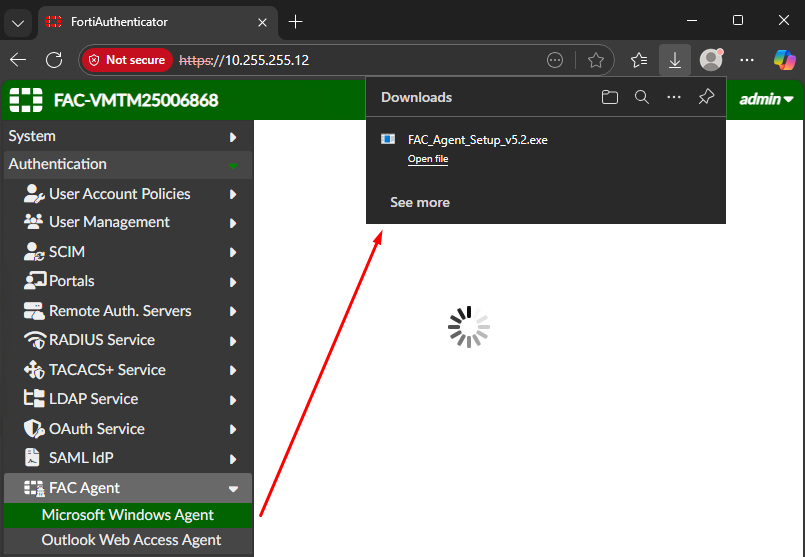Pin the Downloads panel
Viewport: 805px width, 557px height.
tap(706, 97)
